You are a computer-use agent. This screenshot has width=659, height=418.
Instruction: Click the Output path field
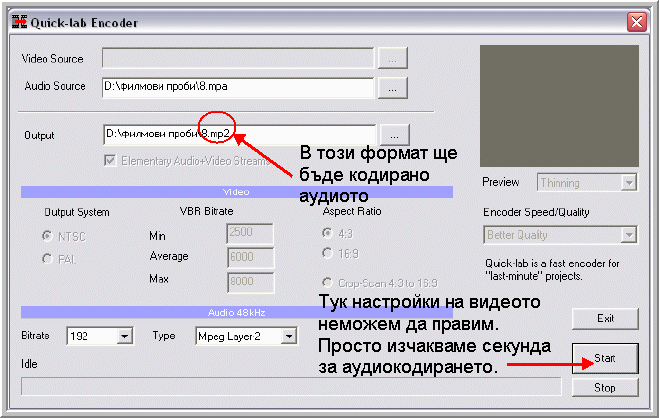point(240,135)
